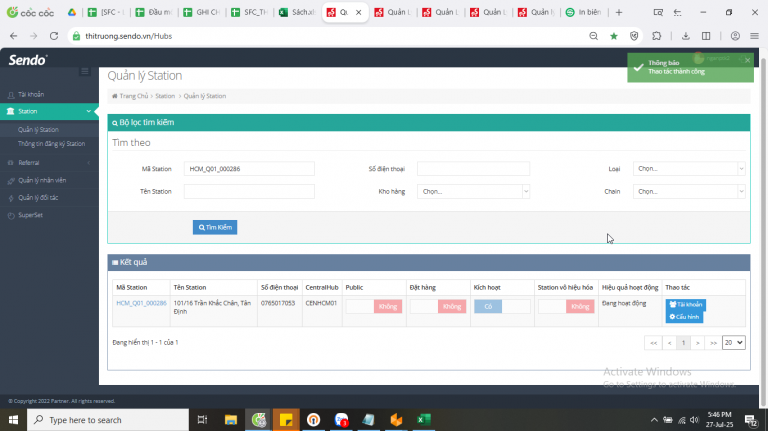This screenshot has width=768, height=431.
Task: Toggle the Đặt hàng switch
Action: (438, 307)
